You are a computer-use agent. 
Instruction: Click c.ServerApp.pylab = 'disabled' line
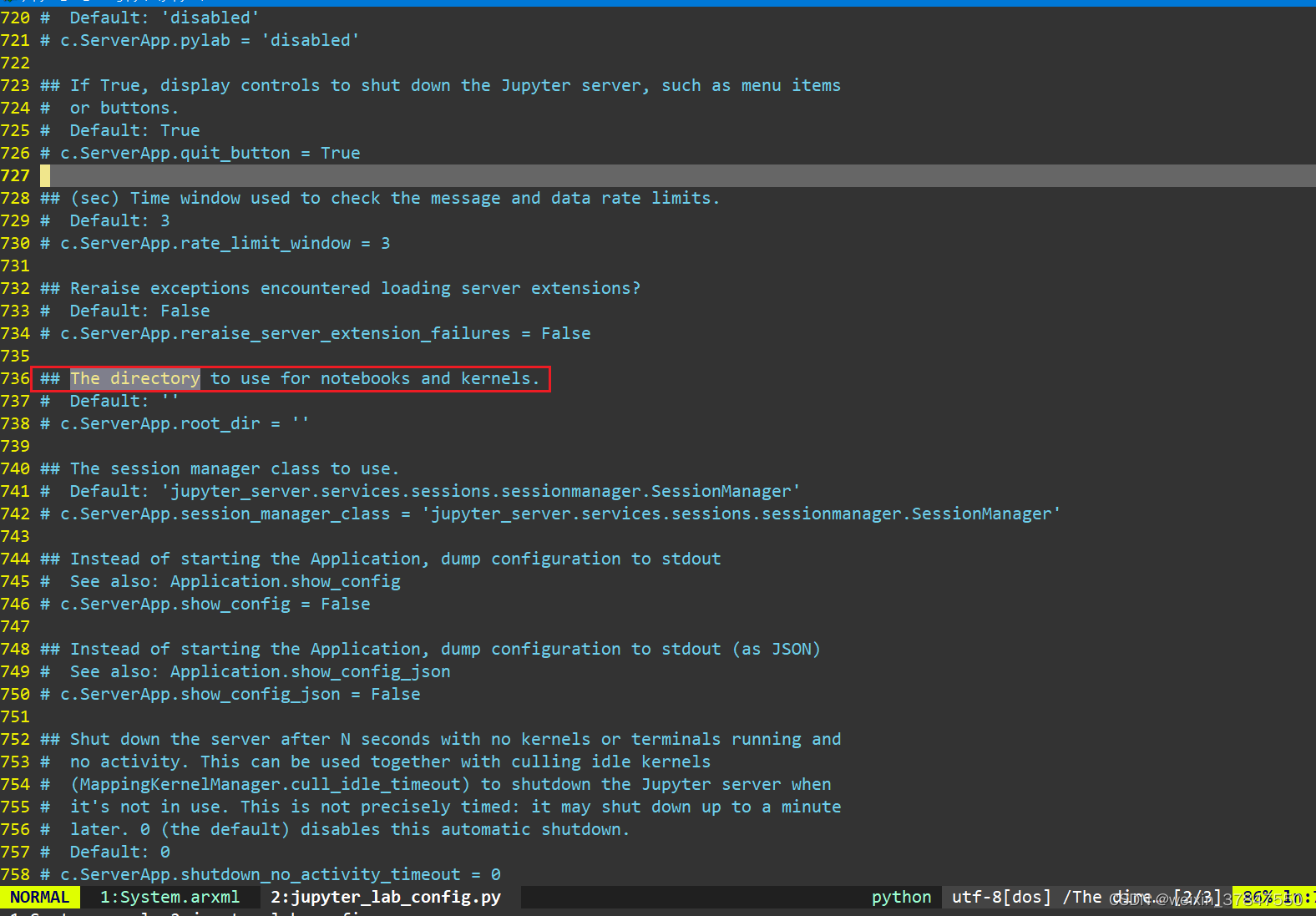tap(200, 40)
